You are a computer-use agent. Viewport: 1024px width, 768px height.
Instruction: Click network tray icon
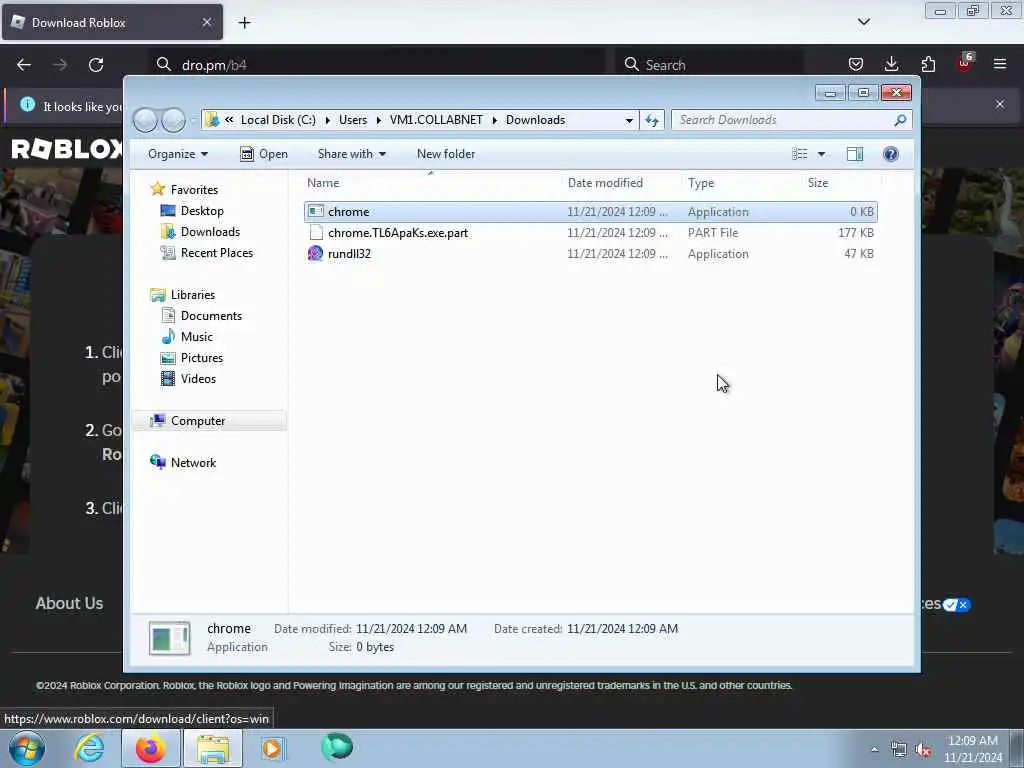click(899, 750)
